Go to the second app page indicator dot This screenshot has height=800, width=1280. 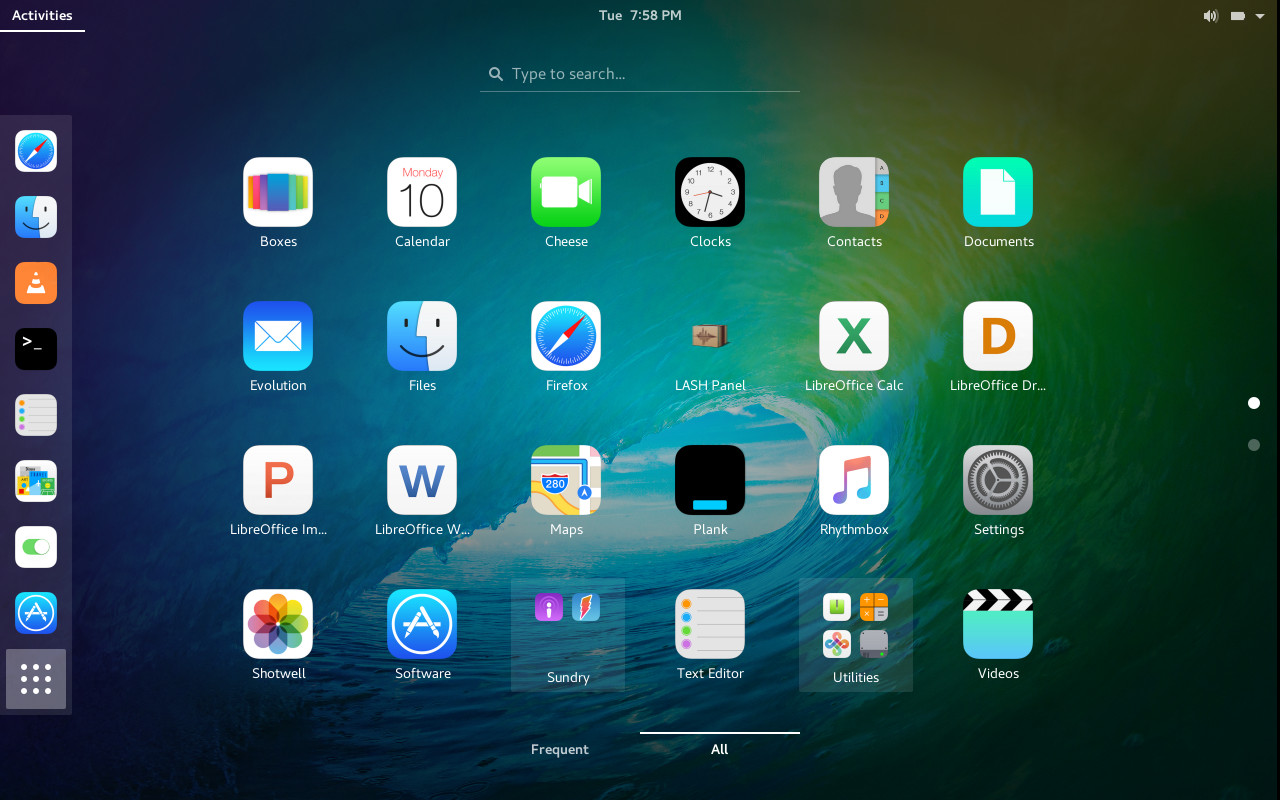point(1254,445)
